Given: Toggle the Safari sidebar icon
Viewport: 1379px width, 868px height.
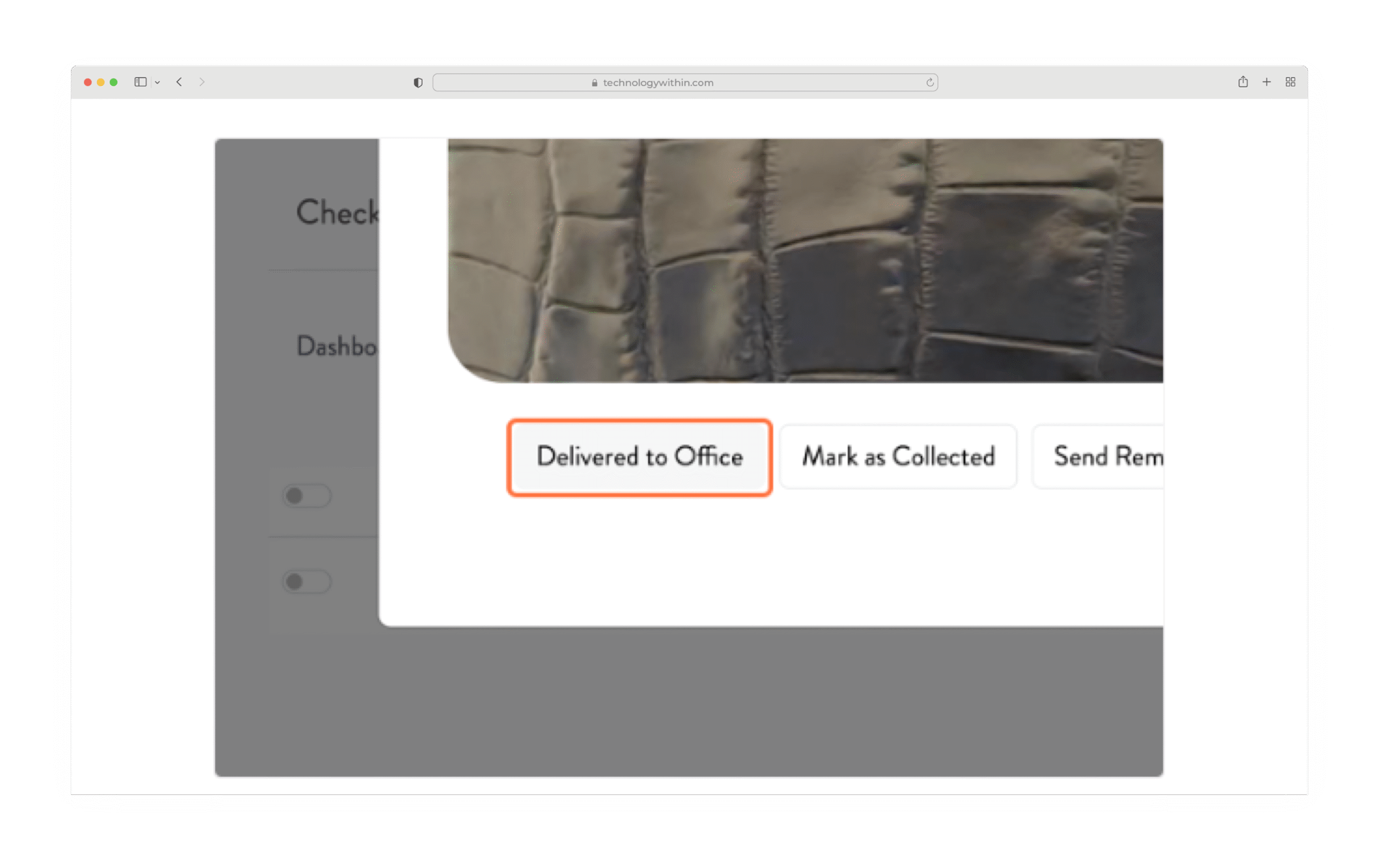Looking at the screenshot, I should (140, 82).
